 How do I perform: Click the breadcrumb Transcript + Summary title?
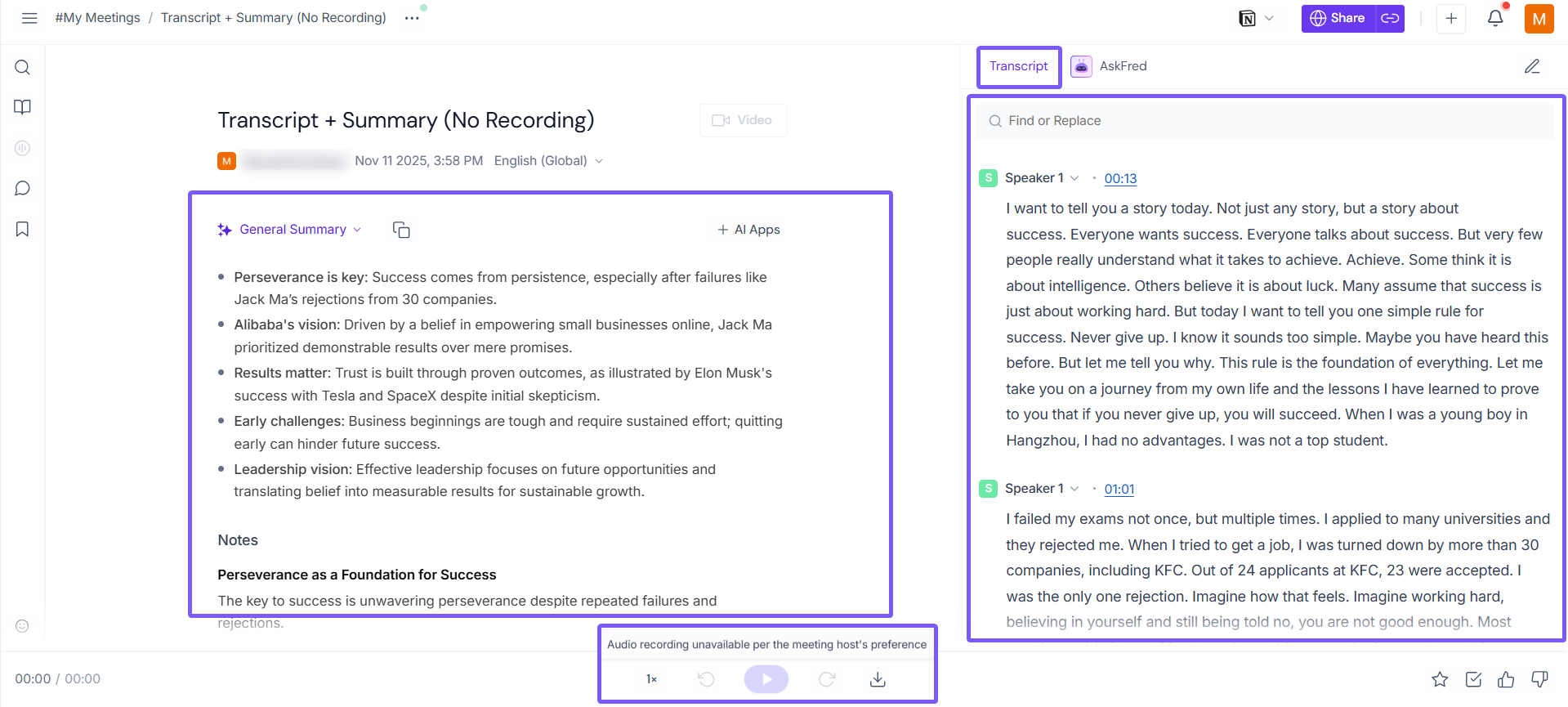[273, 18]
